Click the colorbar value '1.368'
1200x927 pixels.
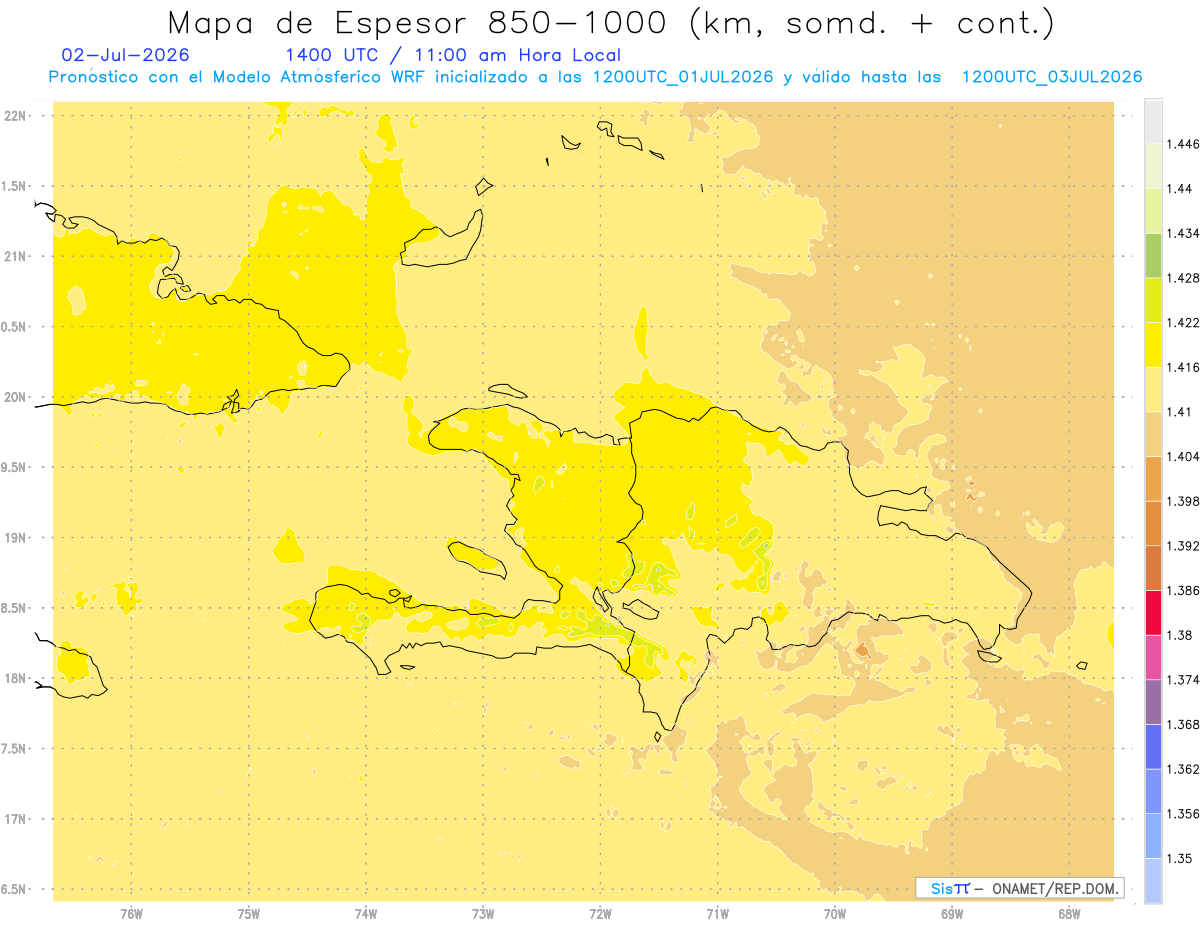(x=1182, y=724)
